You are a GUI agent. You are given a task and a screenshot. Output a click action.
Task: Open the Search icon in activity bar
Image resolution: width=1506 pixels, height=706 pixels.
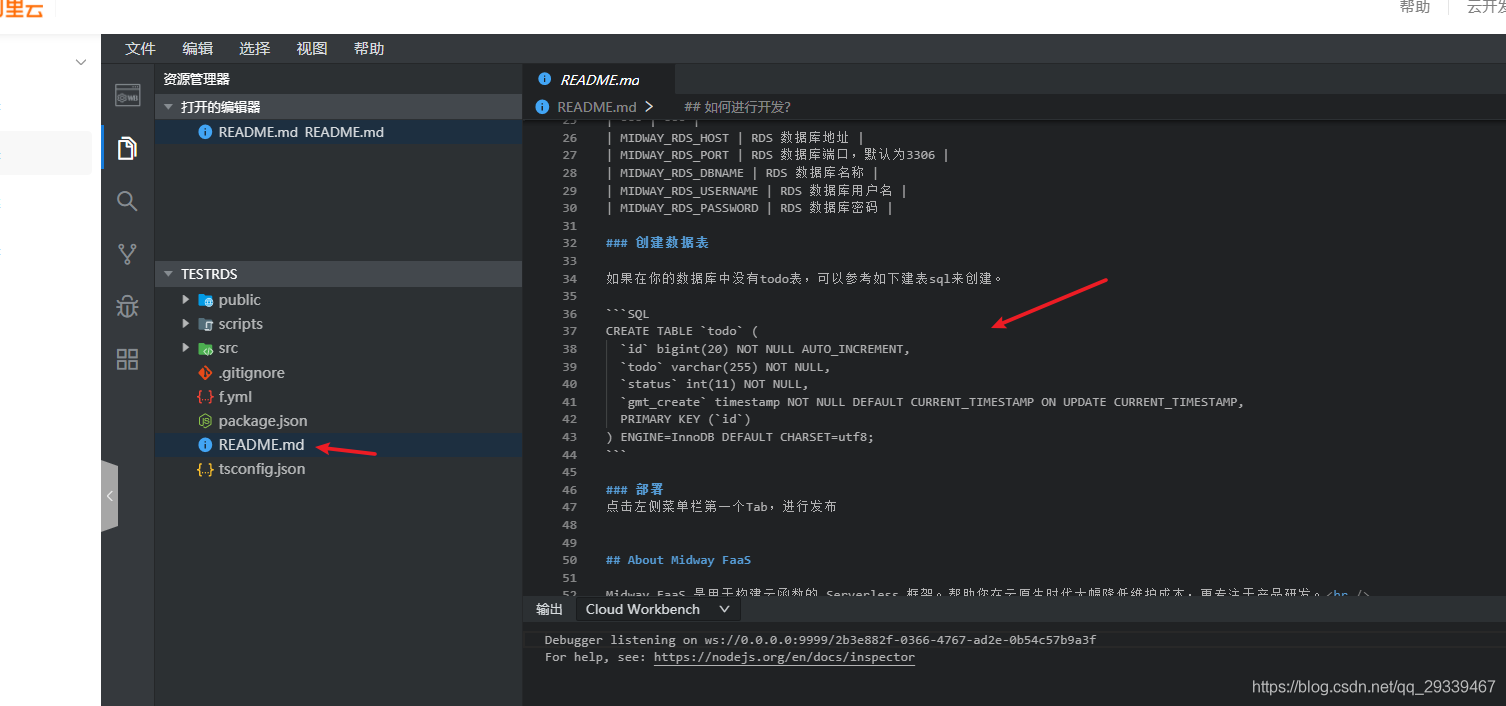(x=127, y=201)
